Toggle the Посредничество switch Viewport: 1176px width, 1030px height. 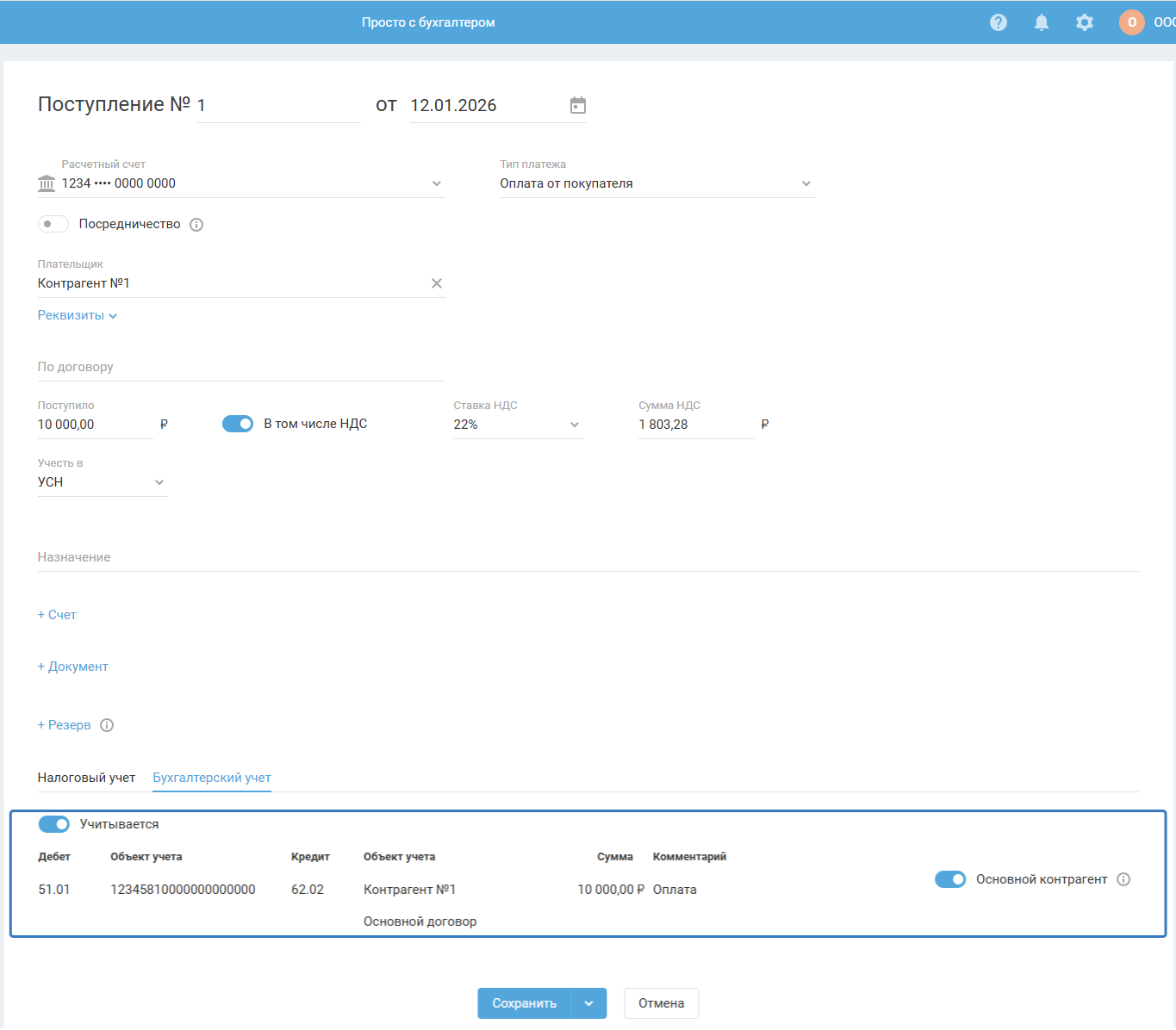[x=53, y=224]
